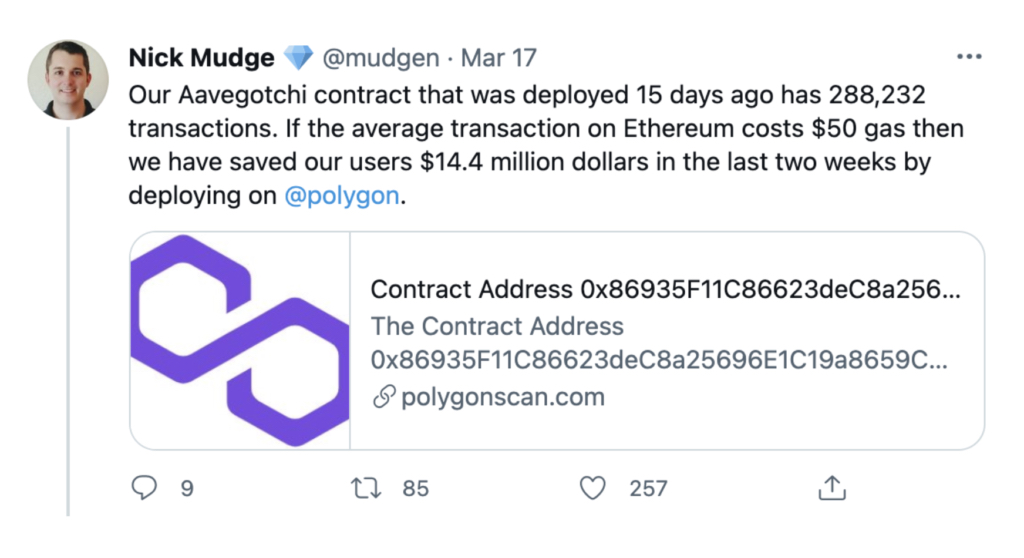Viewport: 1024px width, 558px height.
Task: Click the Mar 17 tweet timestamp
Action: pos(498,58)
